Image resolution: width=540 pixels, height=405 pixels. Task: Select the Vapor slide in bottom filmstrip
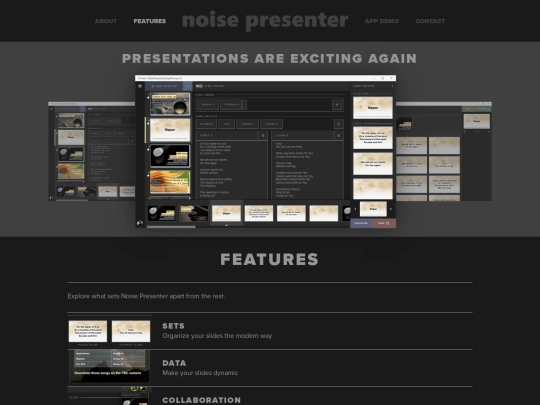[x=226, y=213]
